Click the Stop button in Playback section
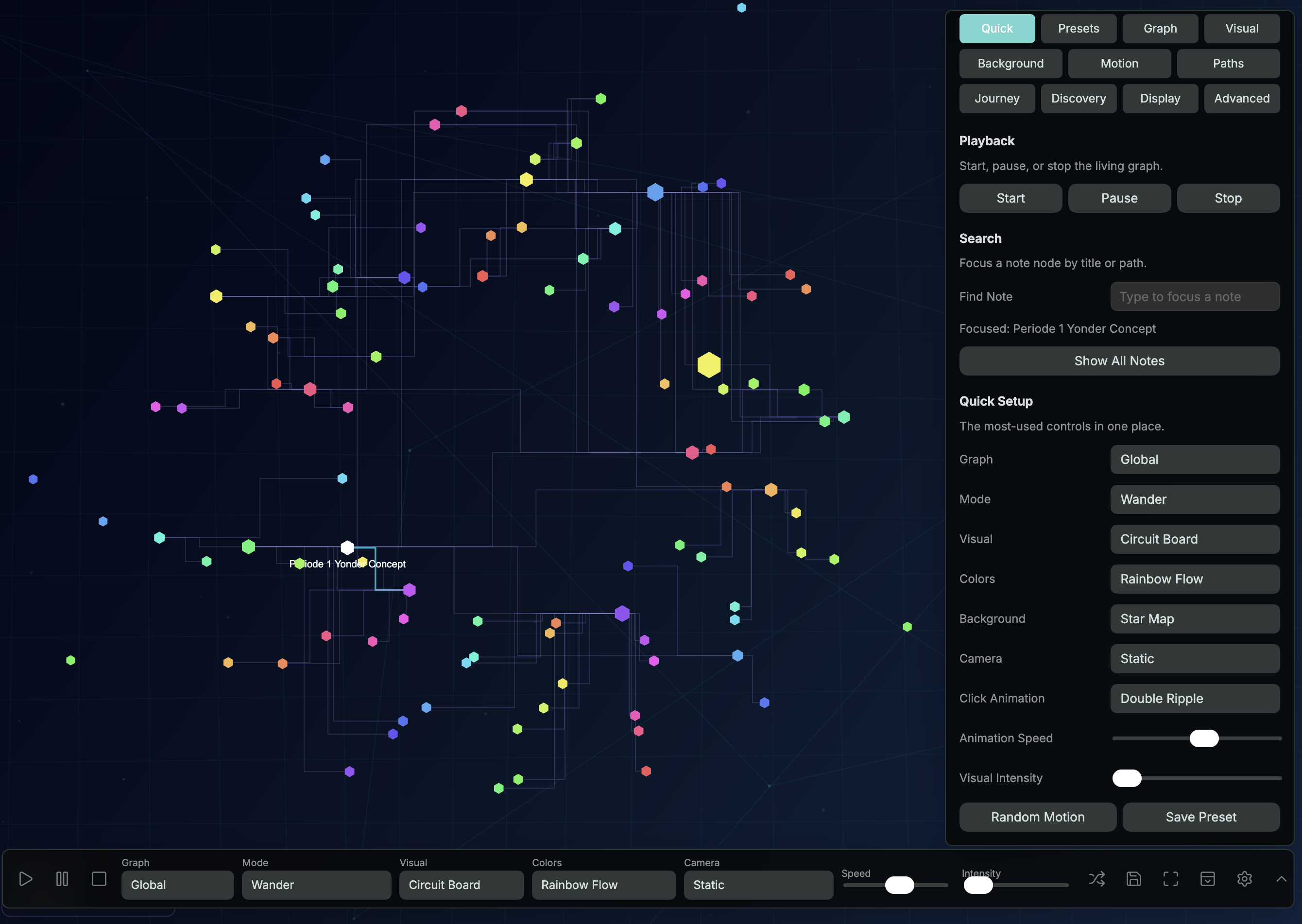 (1228, 198)
